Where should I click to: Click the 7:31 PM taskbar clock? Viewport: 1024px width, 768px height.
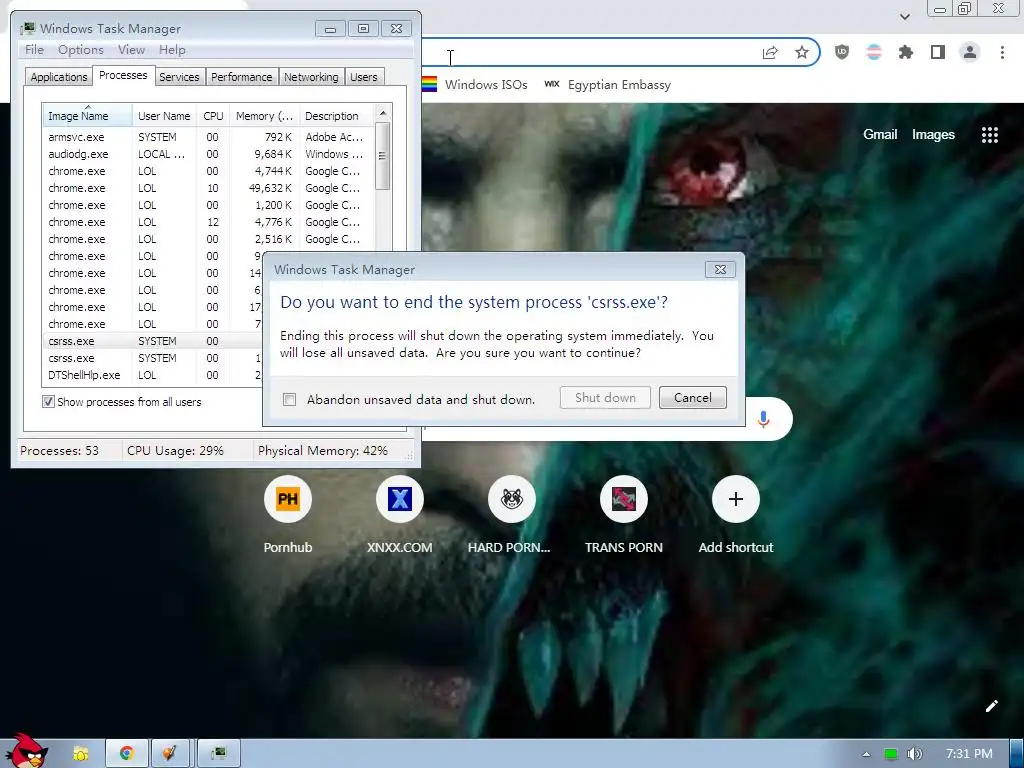pos(969,754)
